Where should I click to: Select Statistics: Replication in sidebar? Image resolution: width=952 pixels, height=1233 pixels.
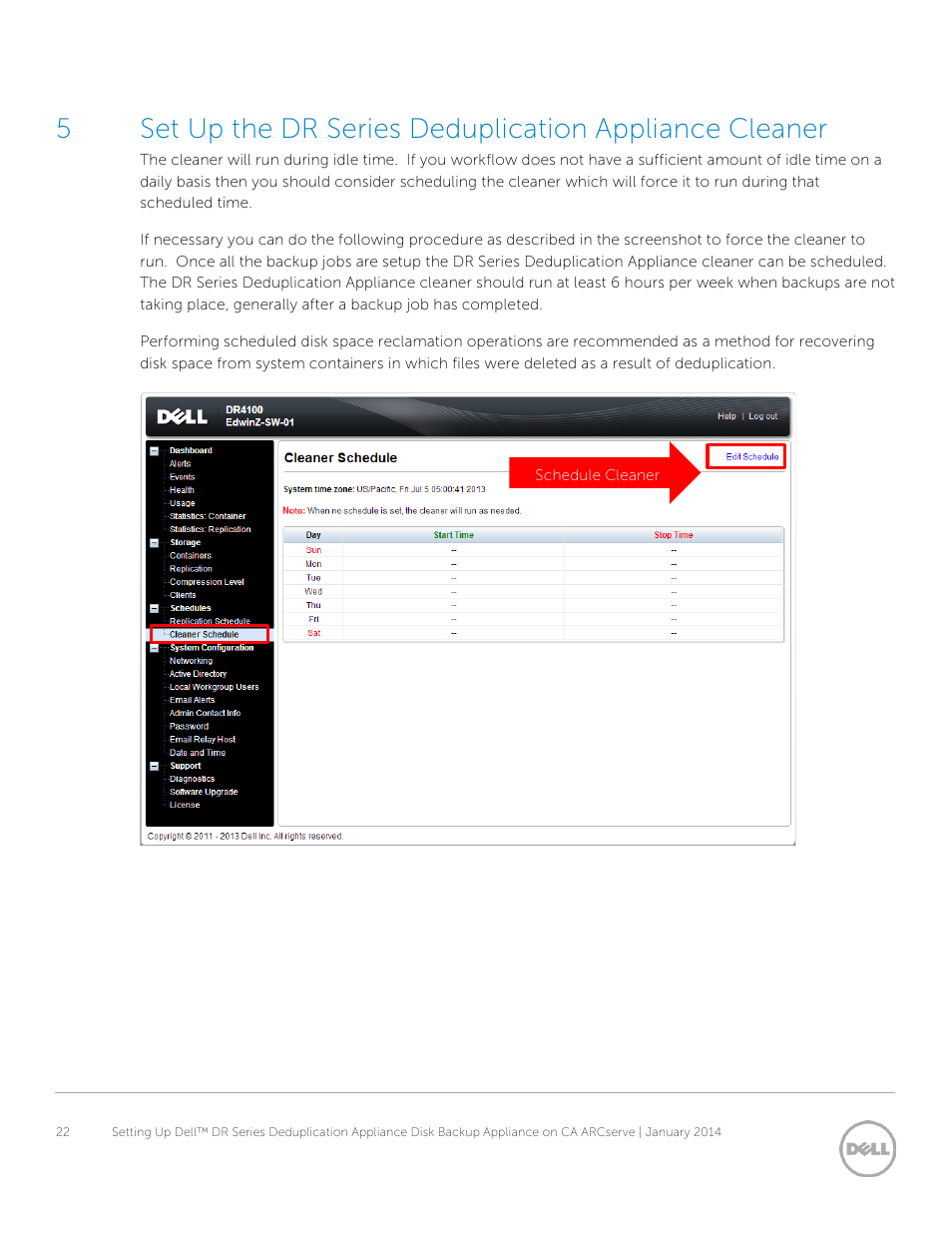[211, 529]
